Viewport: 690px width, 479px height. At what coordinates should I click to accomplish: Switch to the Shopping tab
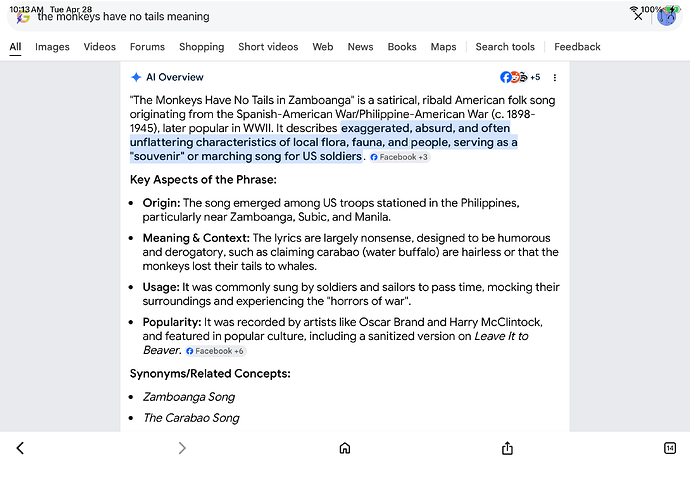[x=202, y=47]
